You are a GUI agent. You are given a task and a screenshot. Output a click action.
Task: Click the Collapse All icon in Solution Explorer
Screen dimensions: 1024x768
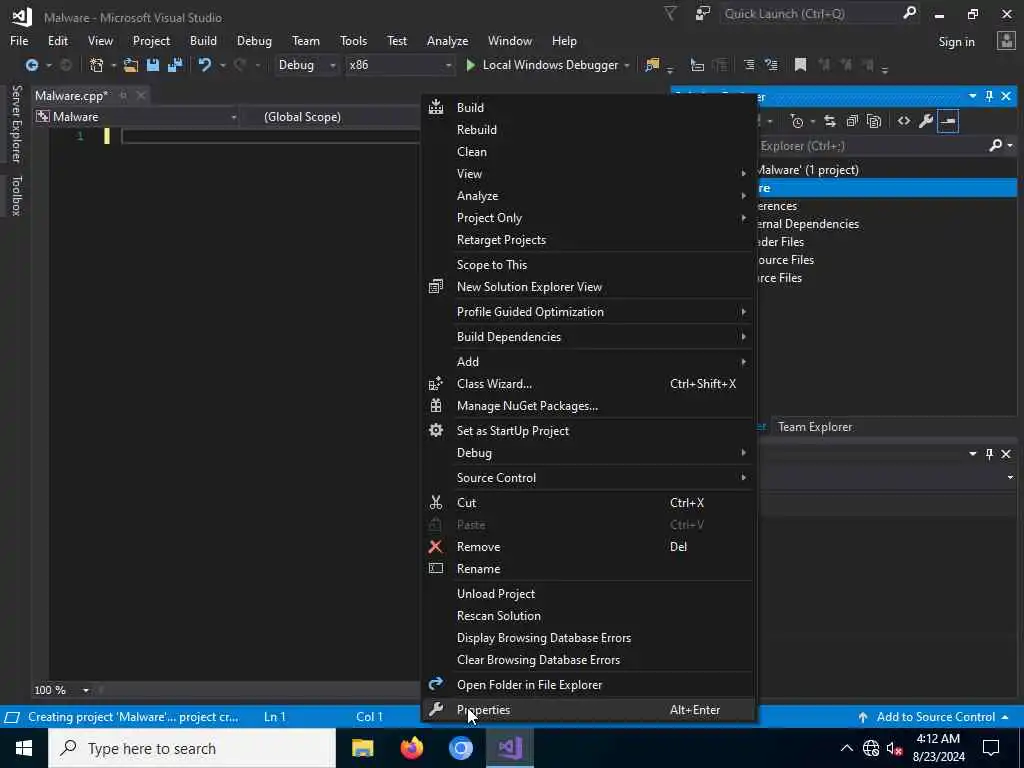[852, 121]
